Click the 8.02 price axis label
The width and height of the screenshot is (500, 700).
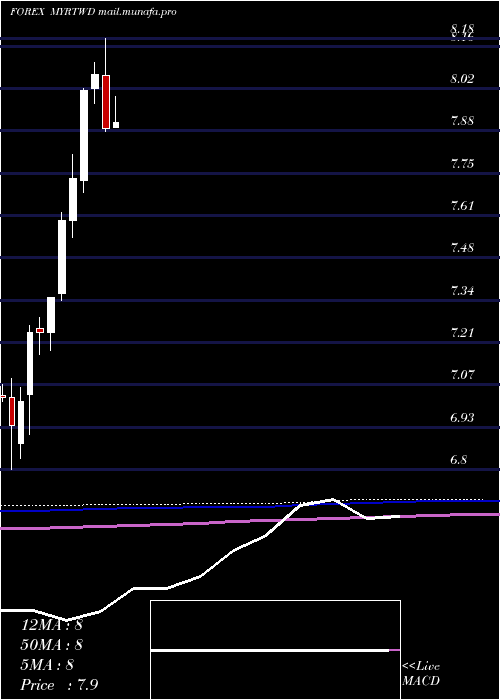[462, 79]
